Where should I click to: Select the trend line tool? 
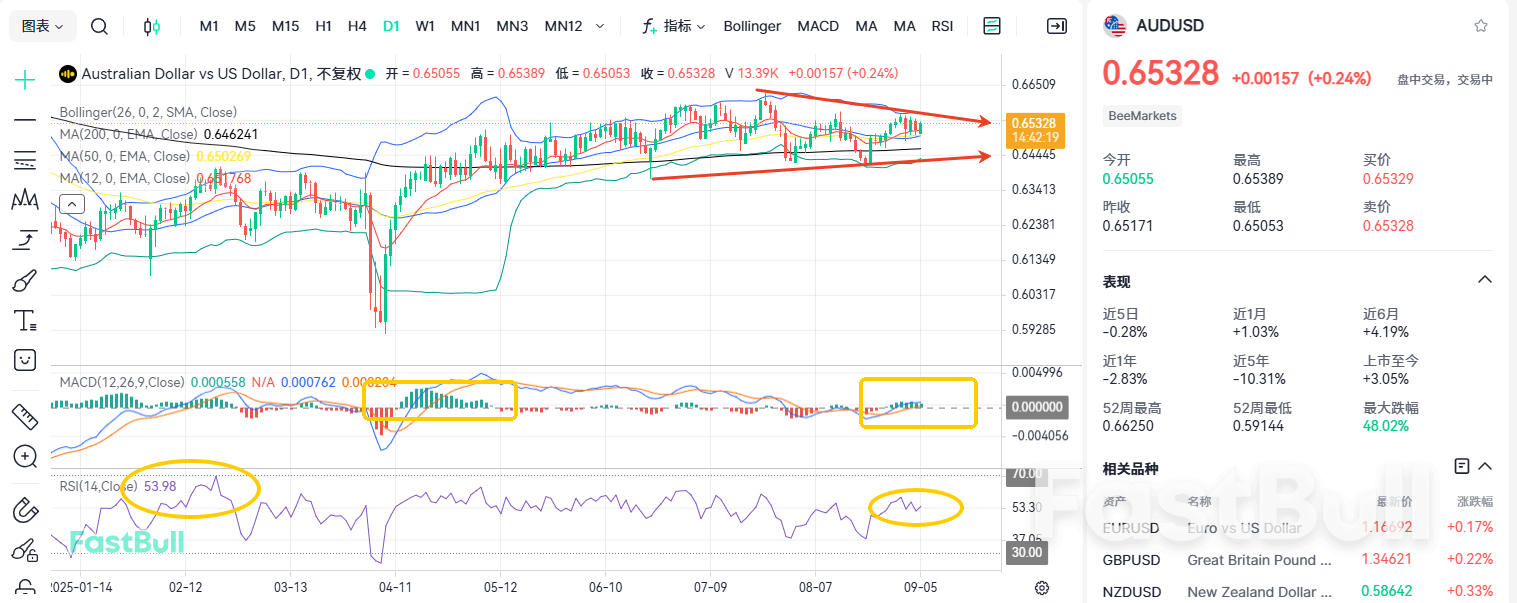click(x=24, y=120)
